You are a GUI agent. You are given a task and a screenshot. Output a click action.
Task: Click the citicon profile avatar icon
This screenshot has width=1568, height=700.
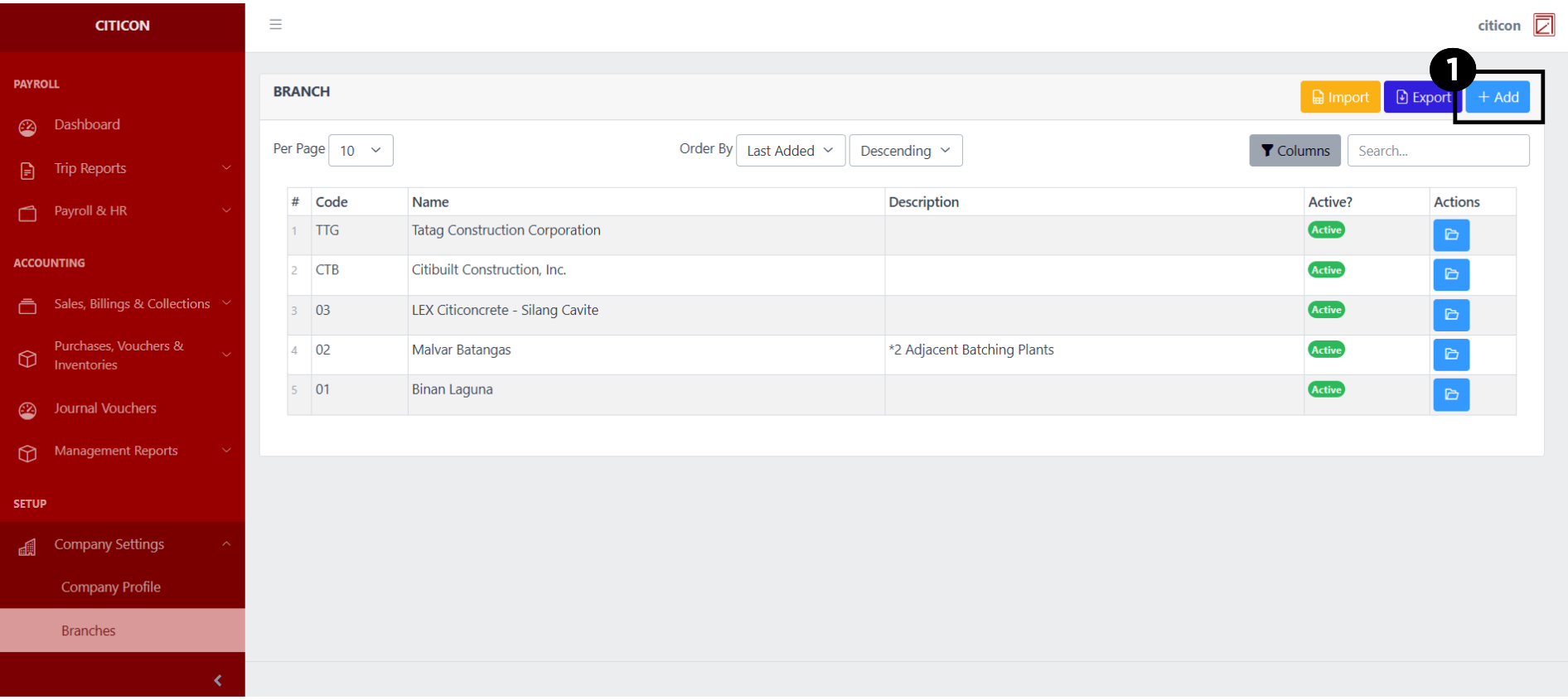point(1543,26)
